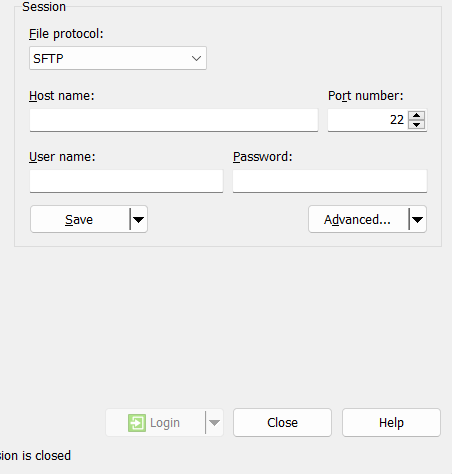Click the Login button text
Screen dimensions: 452x474
coord(165,423)
